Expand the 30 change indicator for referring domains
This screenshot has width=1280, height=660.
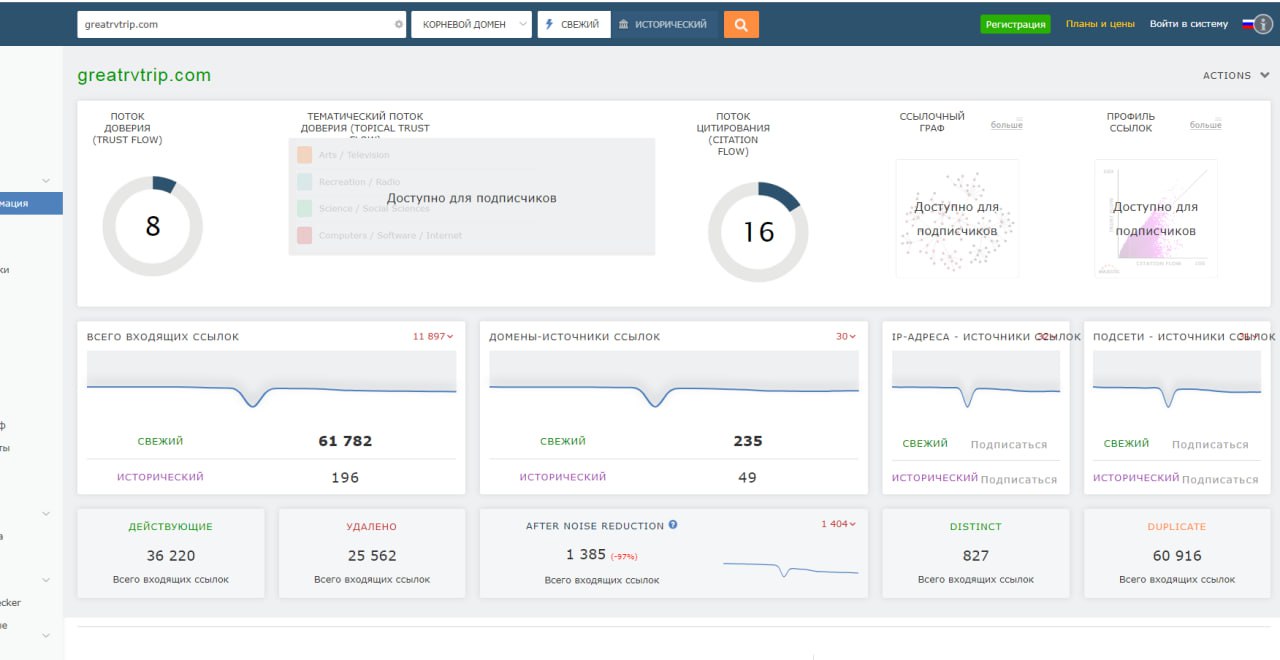pos(846,337)
